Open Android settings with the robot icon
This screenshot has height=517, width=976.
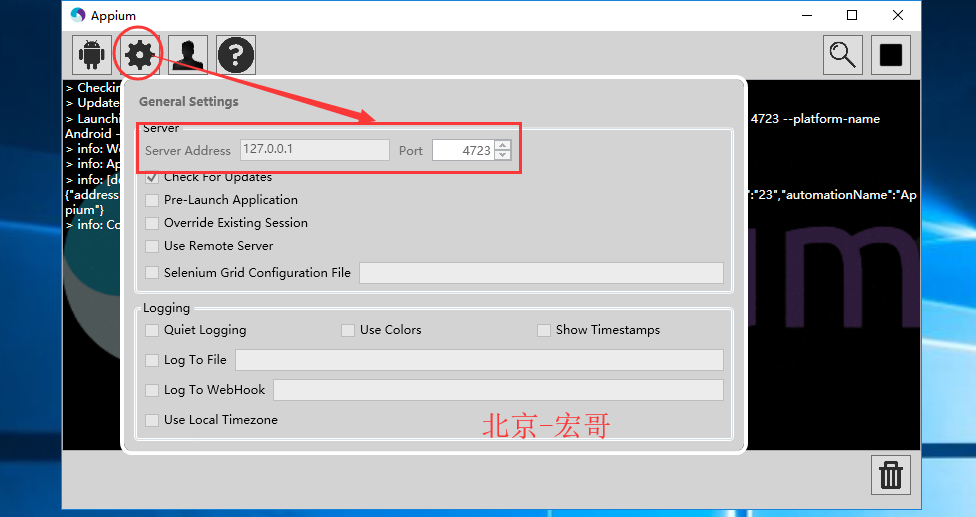click(92, 55)
